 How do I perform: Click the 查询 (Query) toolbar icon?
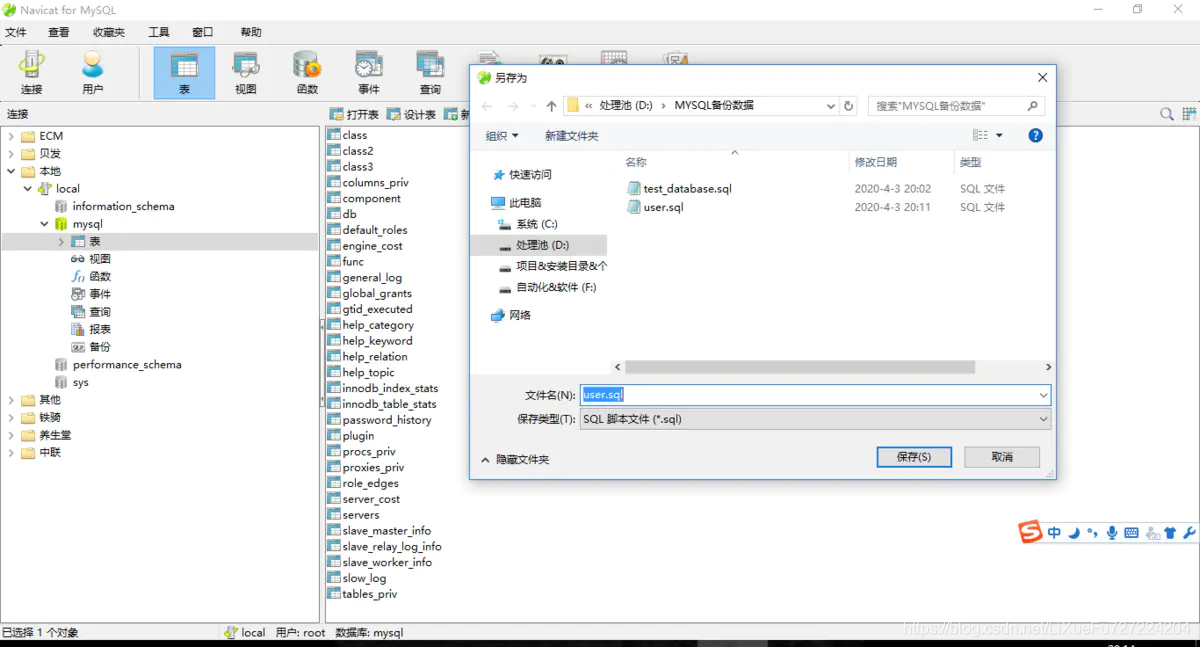pos(430,72)
